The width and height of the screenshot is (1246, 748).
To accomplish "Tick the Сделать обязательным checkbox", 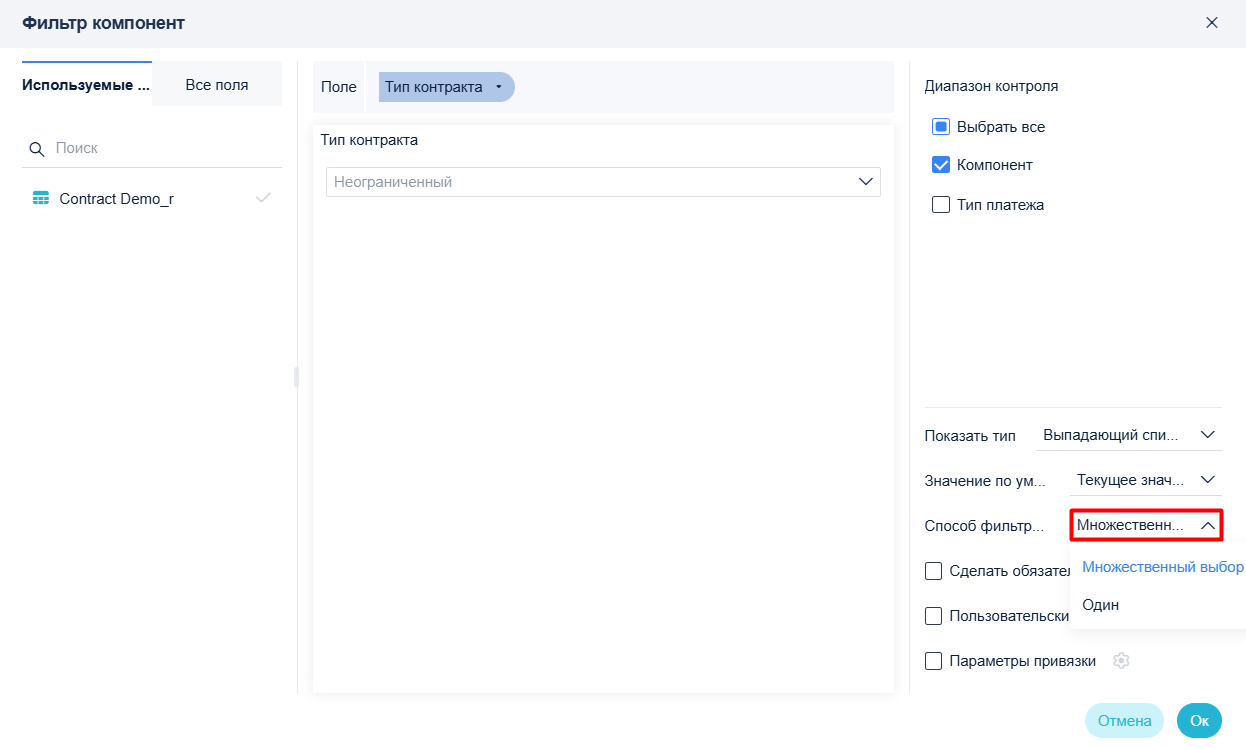I will (x=934, y=571).
